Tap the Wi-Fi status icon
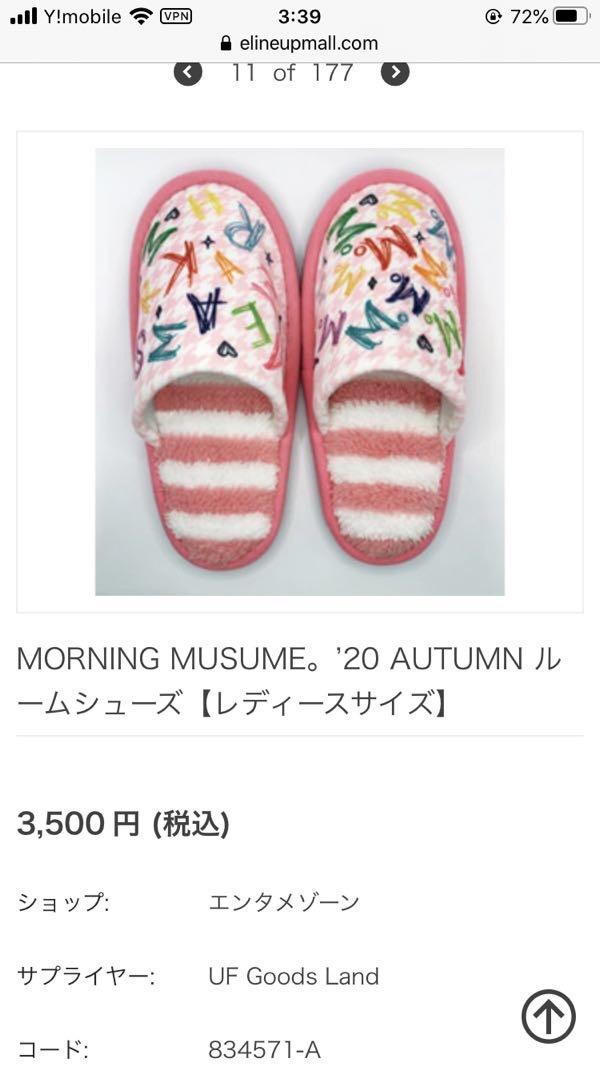The image size is (600, 1067). pyautogui.click(x=141, y=16)
